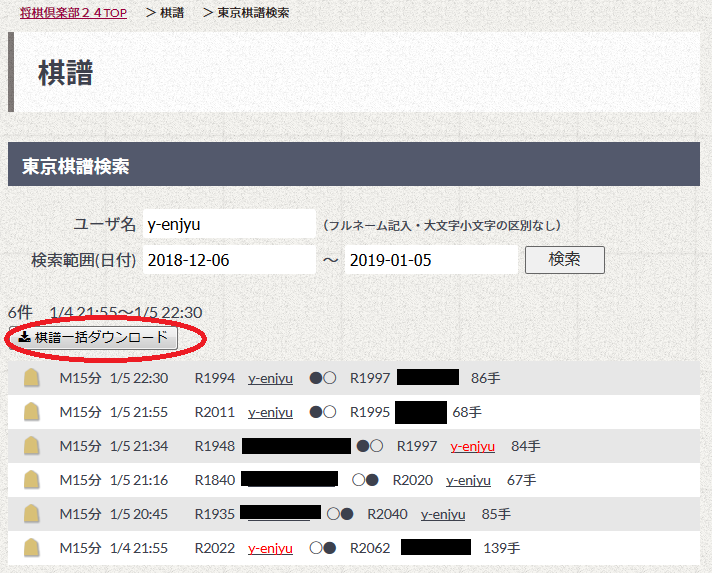Open kifu icon for 1/5 21:55 game
The width and height of the screenshot is (712, 573).
31,412
